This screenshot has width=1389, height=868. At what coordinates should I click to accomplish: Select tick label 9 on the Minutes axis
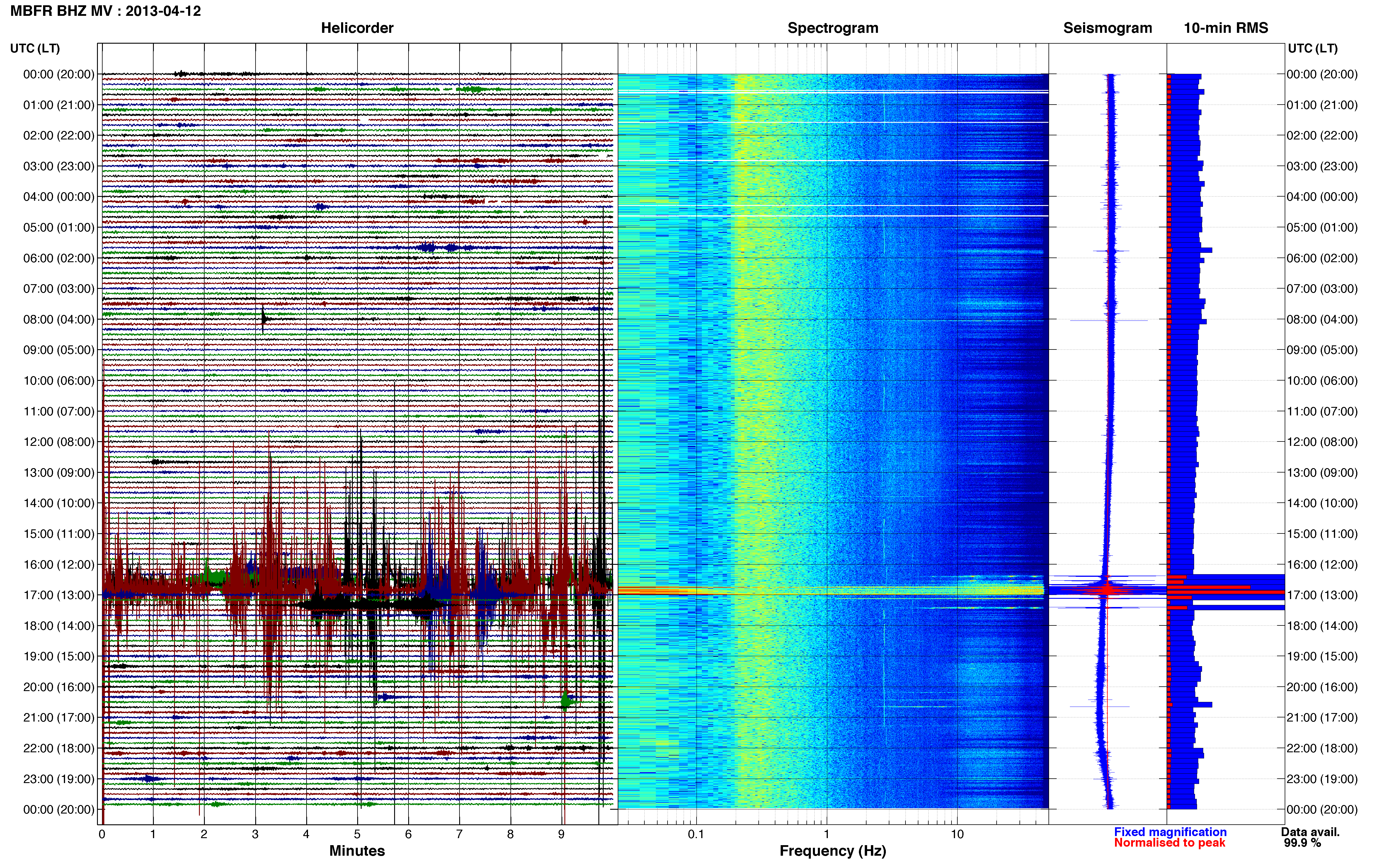(561, 835)
